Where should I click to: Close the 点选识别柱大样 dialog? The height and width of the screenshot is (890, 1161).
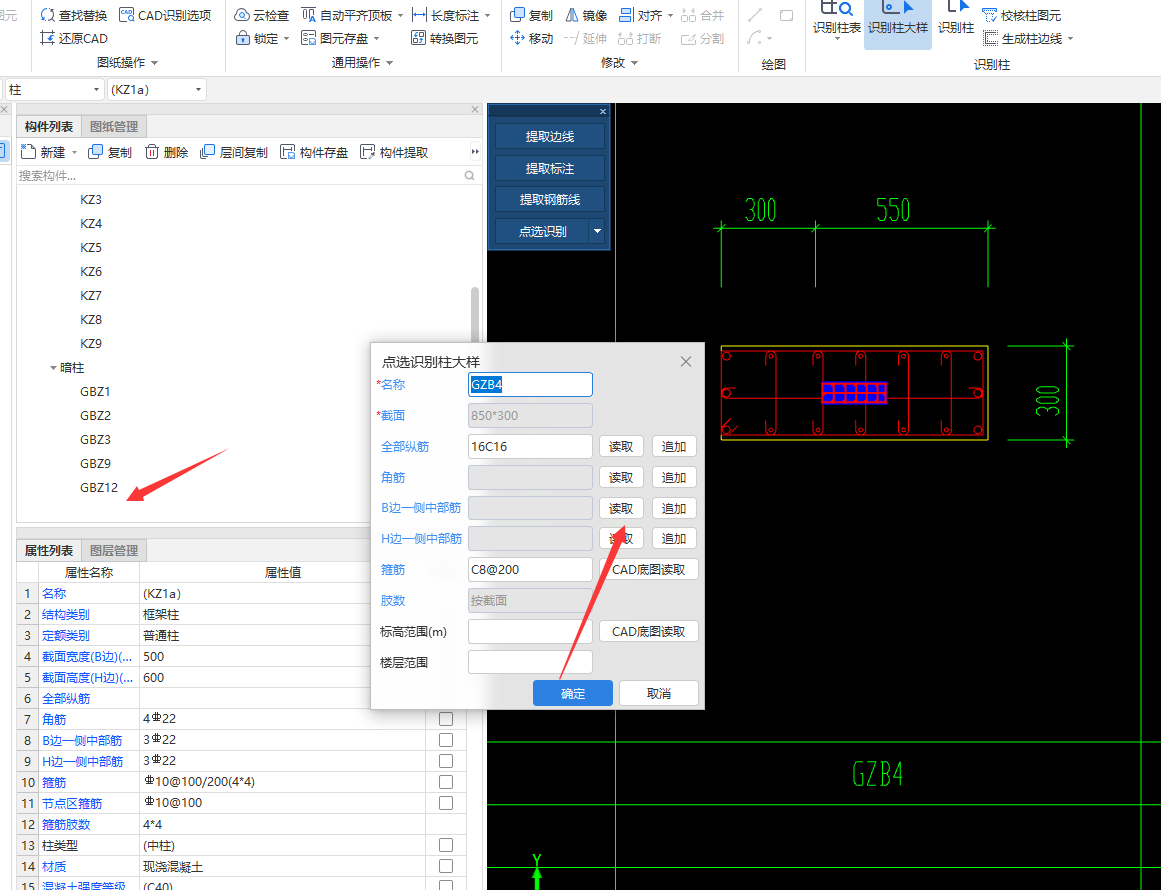(x=686, y=361)
